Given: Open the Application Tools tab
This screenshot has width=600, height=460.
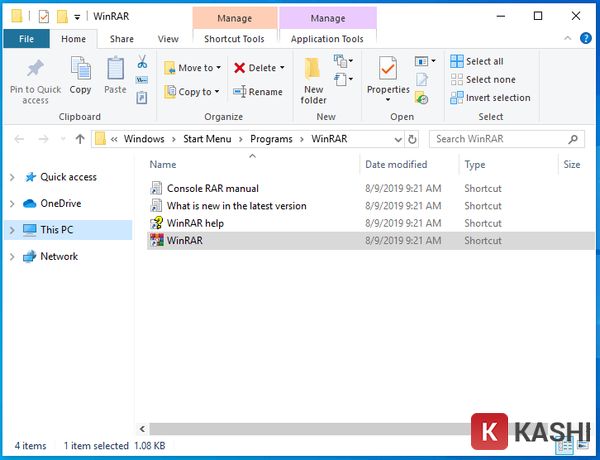Looking at the screenshot, I should click(327, 39).
